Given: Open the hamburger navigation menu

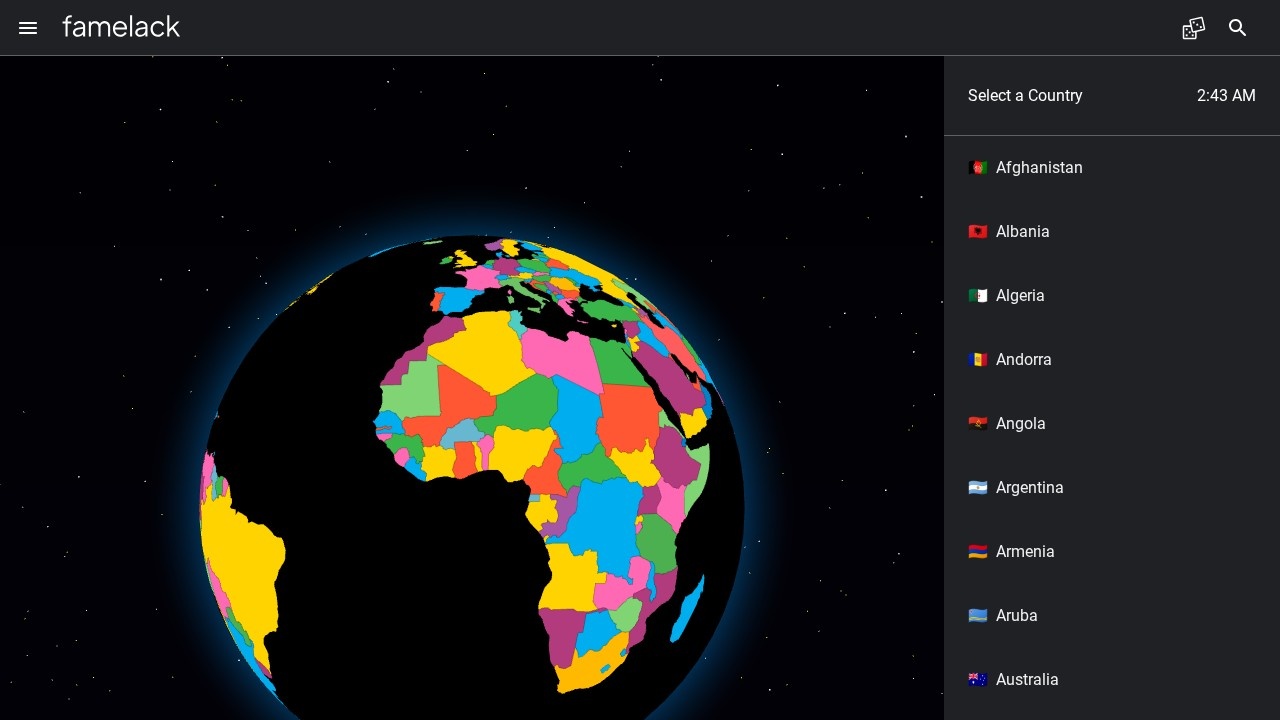Looking at the screenshot, I should click(28, 28).
